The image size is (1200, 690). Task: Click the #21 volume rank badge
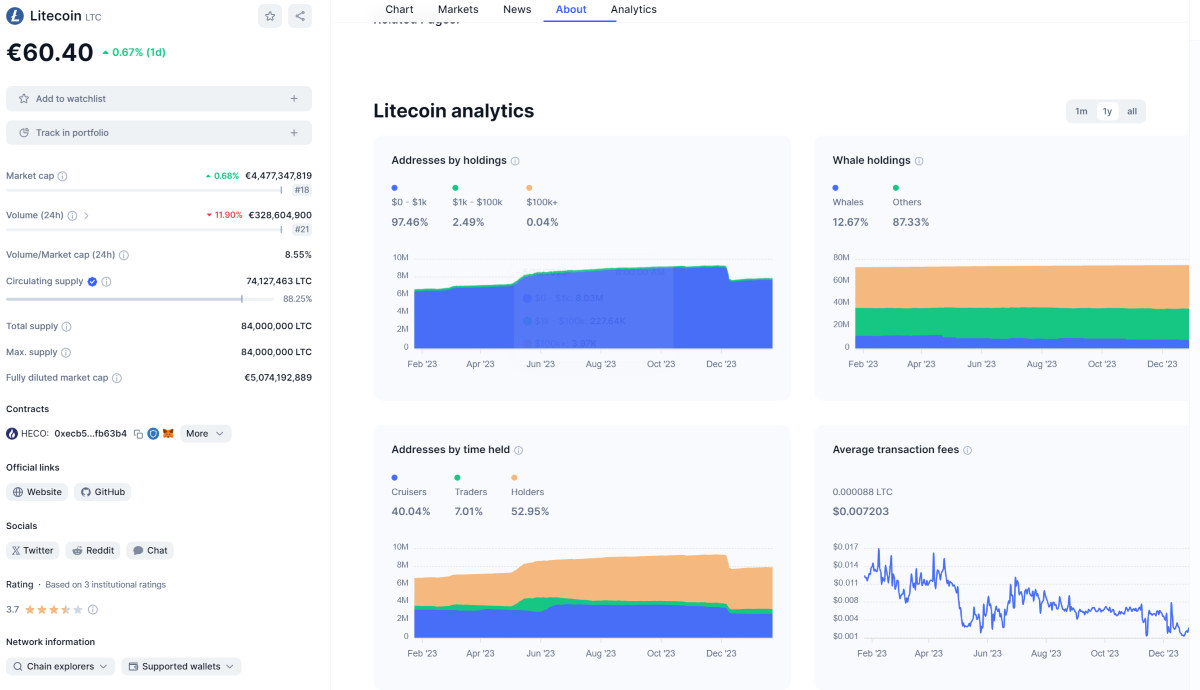coord(302,230)
